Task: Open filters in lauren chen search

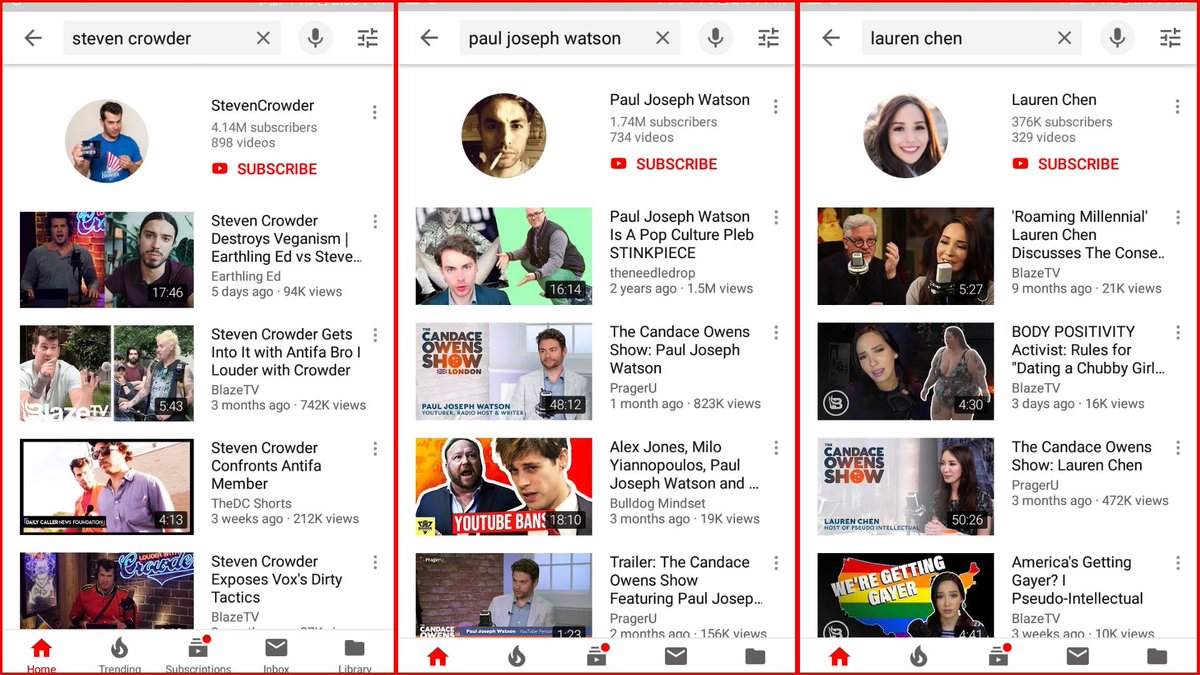Action: pyautogui.click(x=1170, y=38)
